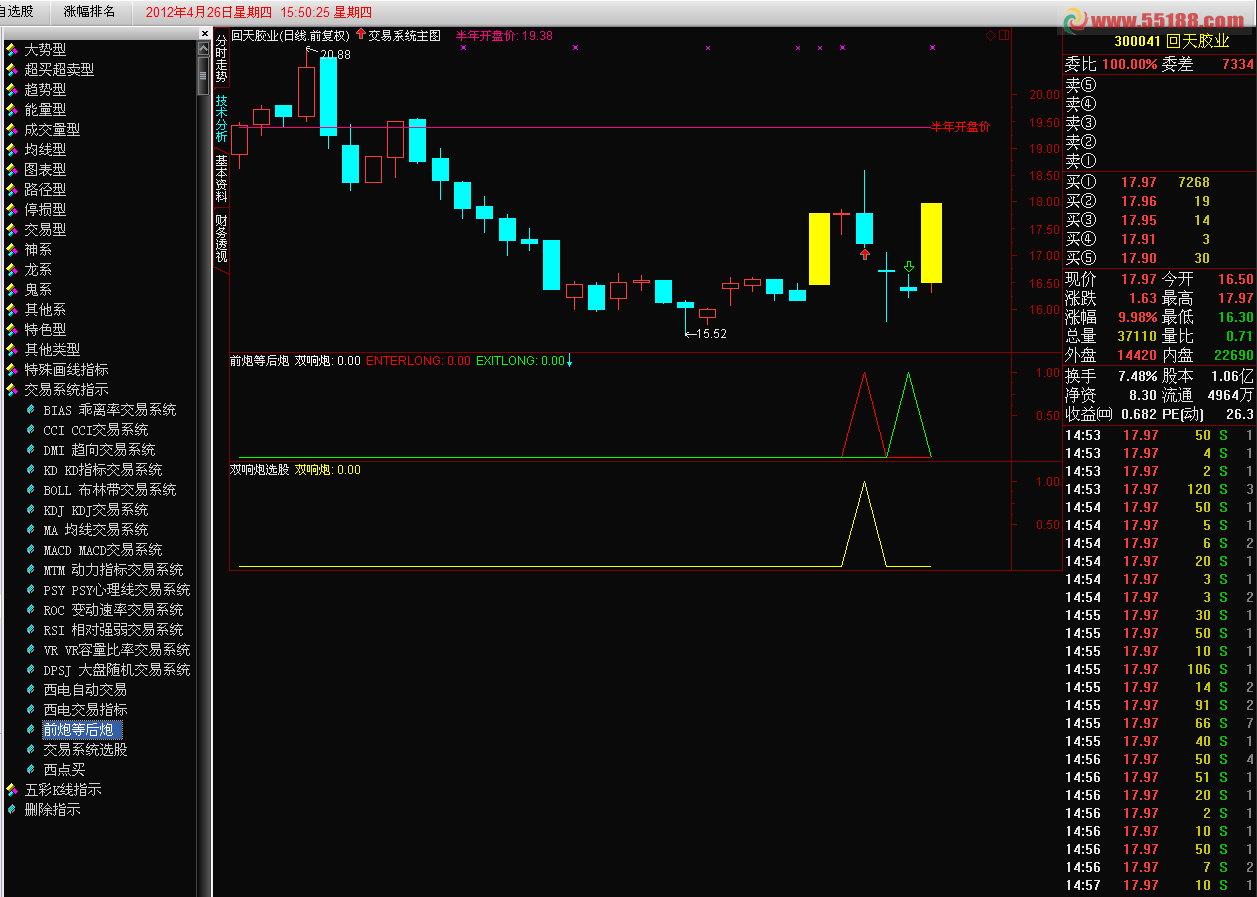This screenshot has width=1257, height=897.
Task: Click the 图表型 folder icon
Action: 12,170
